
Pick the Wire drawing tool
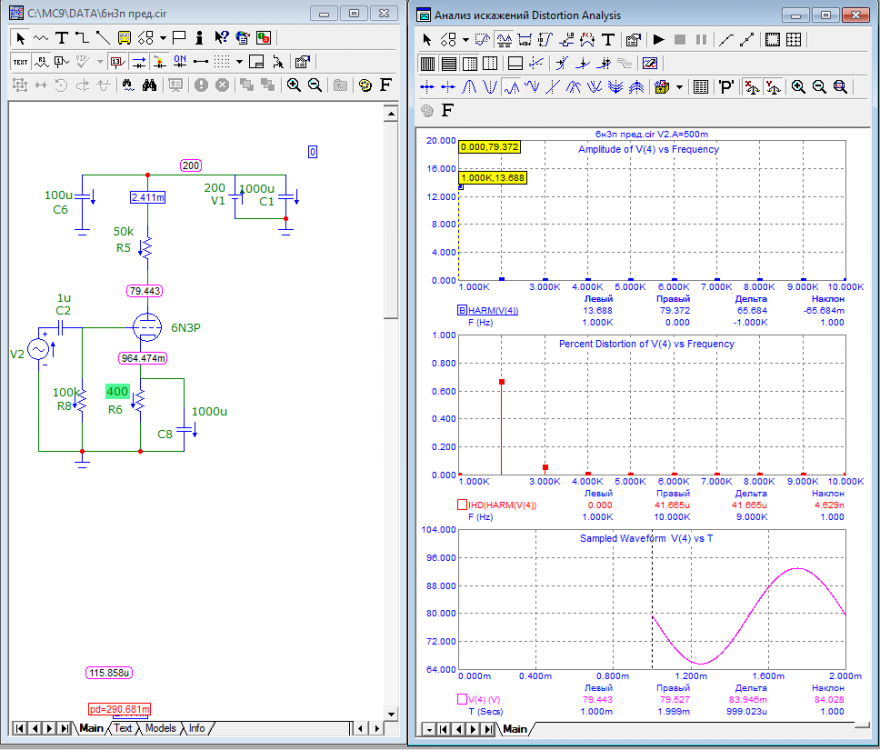click(82, 38)
